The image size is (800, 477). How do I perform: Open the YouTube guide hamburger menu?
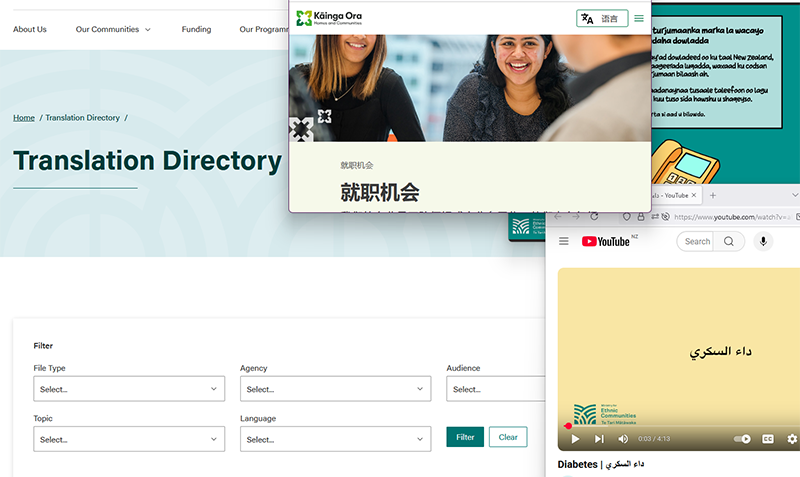pyautogui.click(x=564, y=241)
